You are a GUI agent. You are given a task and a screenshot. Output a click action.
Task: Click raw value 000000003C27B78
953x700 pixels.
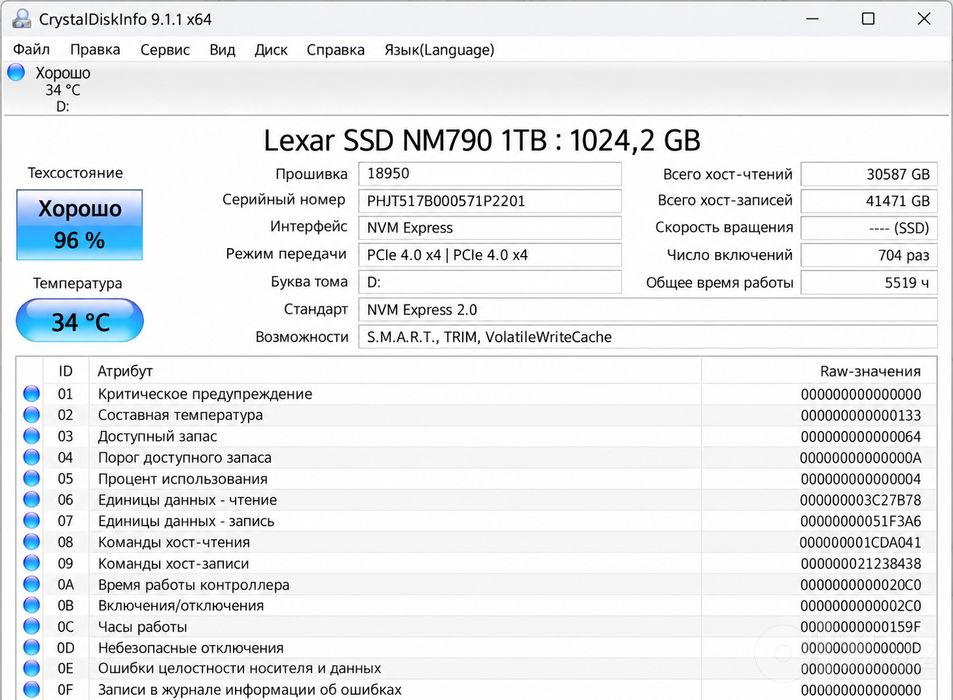861,500
